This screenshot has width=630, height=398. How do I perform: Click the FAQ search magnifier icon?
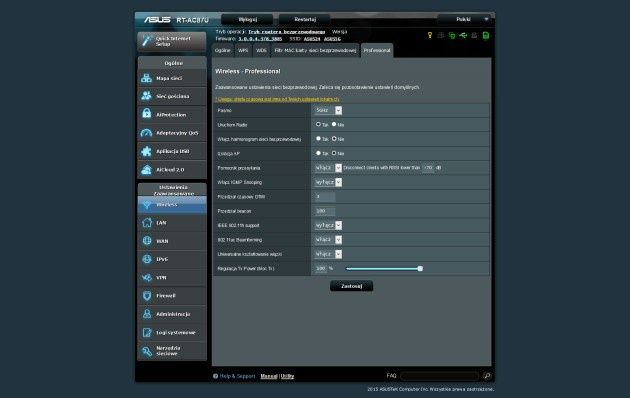(x=487, y=376)
